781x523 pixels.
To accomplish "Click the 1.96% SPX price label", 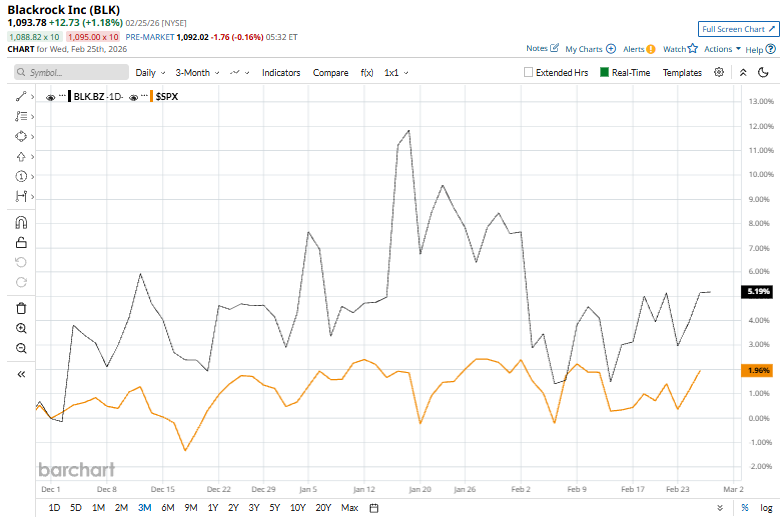I will pyautogui.click(x=757, y=370).
